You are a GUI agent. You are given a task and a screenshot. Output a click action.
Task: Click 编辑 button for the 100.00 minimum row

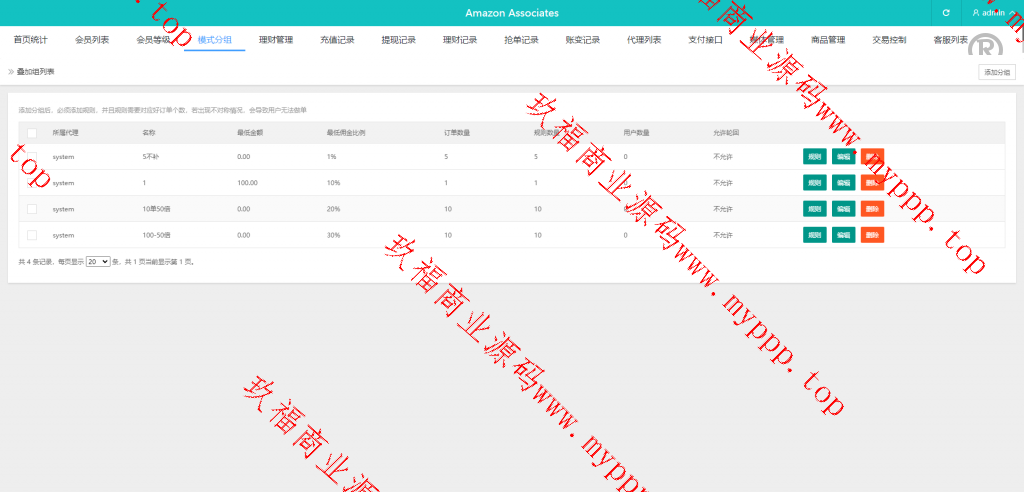pyautogui.click(x=843, y=183)
